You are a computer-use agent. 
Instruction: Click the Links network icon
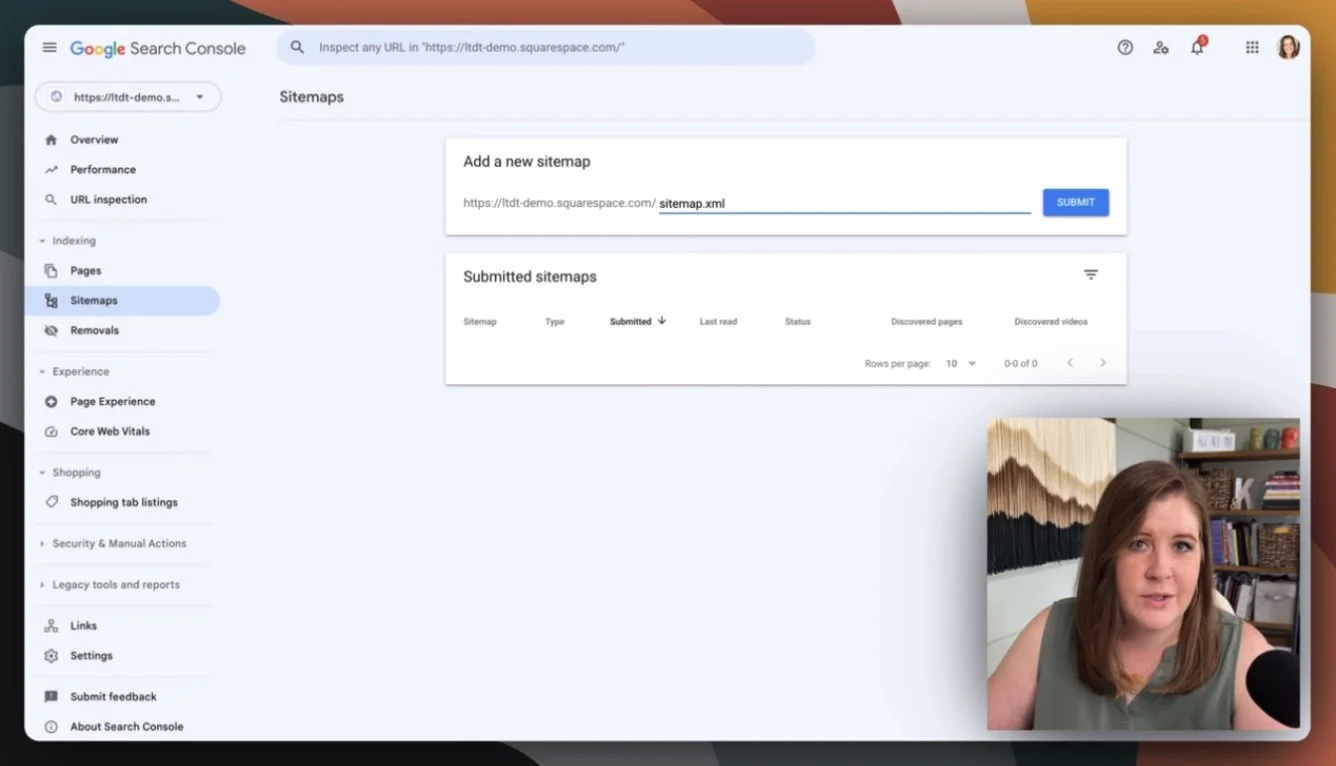pos(51,626)
